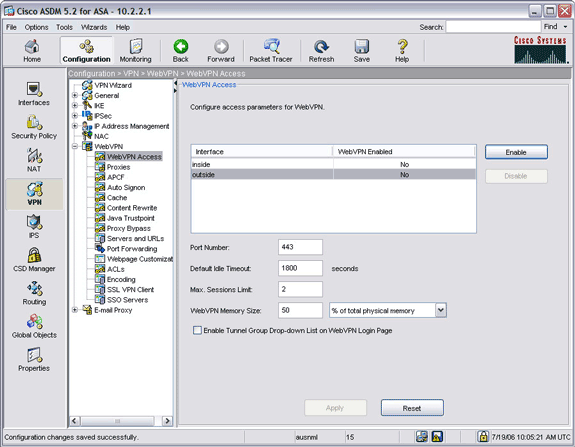The width and height of the screenshot is (575, 447).
Task: Open Auto Signon tree item
Action: (x=126, y=188)
